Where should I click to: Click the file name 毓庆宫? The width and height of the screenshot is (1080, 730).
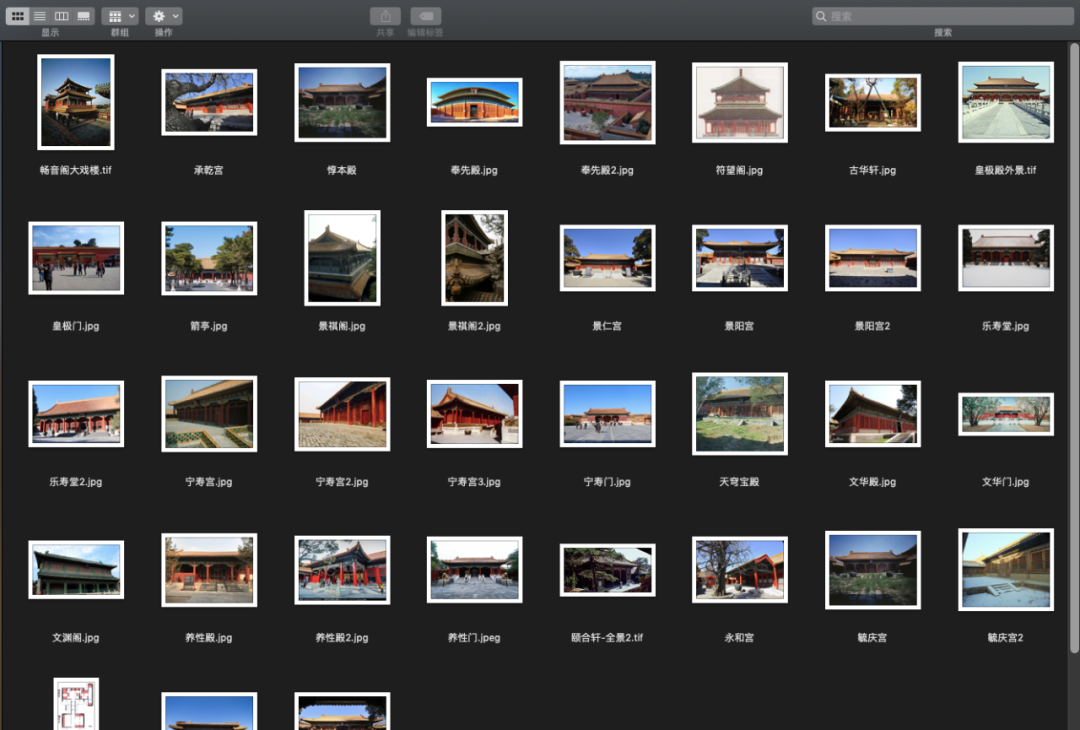(x=873, y=637)
